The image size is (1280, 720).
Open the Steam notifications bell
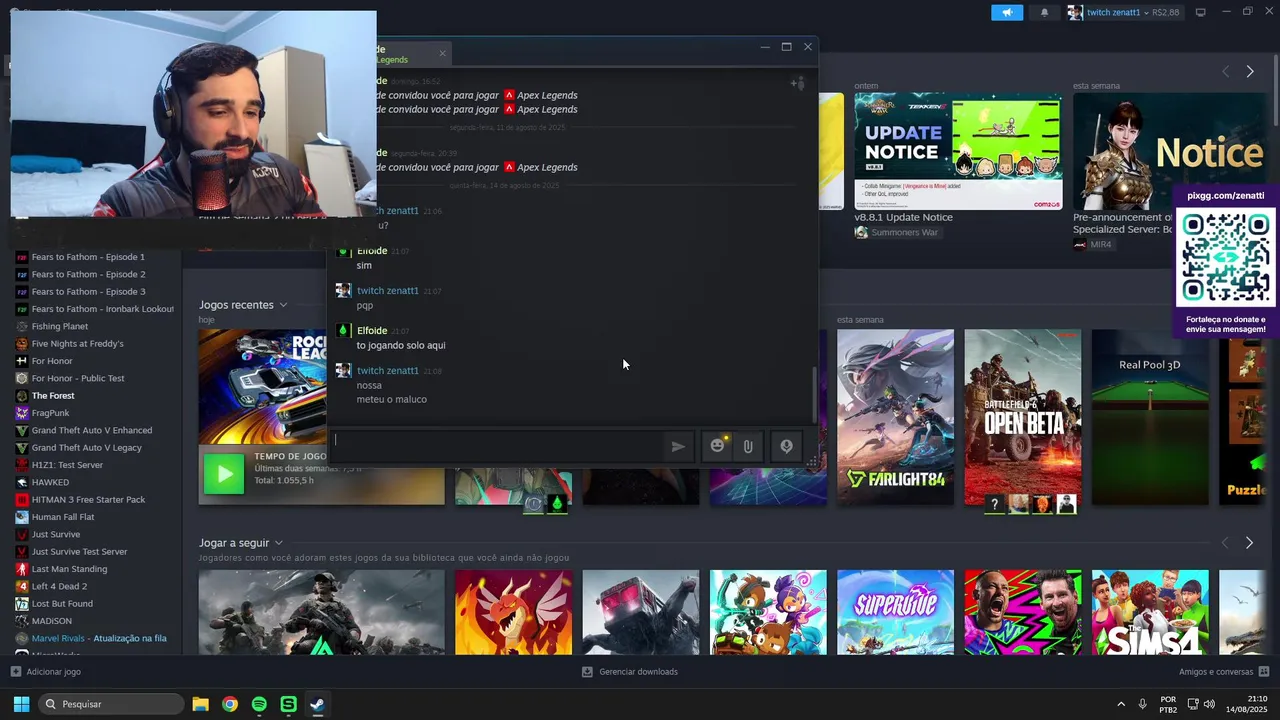point(1045,12)
